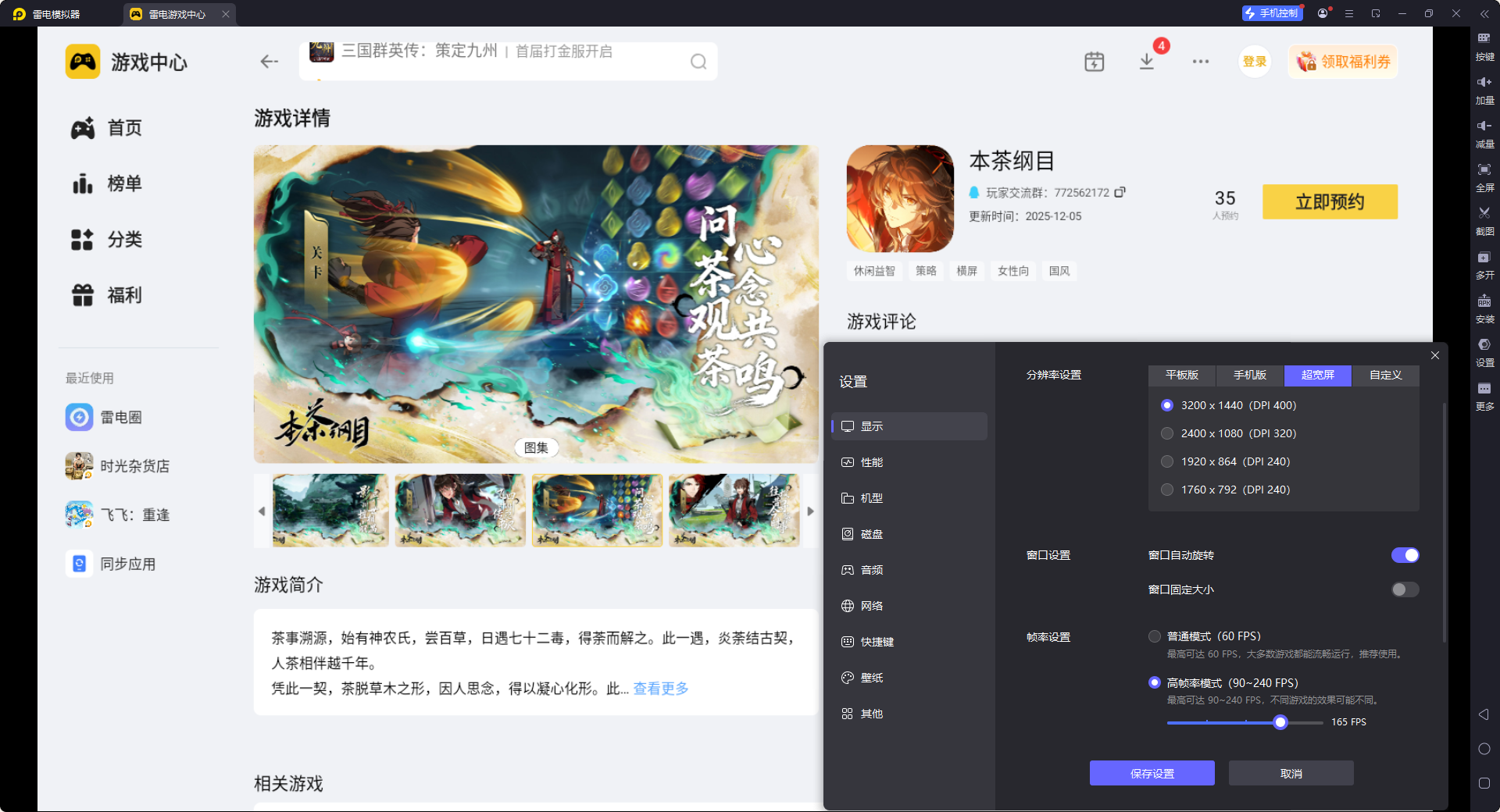This screenshot has height=812, width=1500.
Task: Click the game search input field
Action: [508, 62]
